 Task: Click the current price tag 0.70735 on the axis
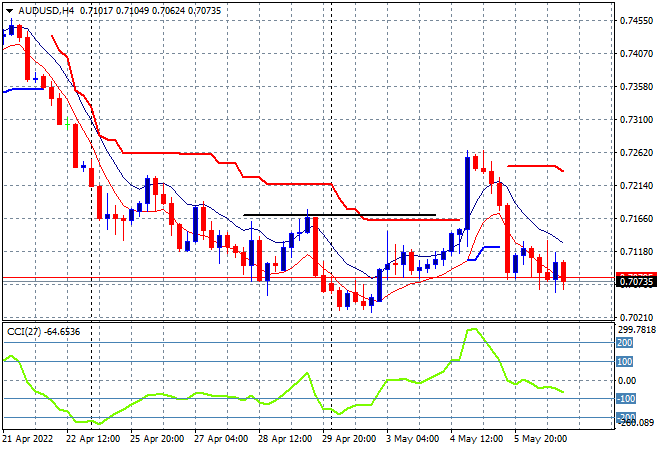[x=636, y=282]
